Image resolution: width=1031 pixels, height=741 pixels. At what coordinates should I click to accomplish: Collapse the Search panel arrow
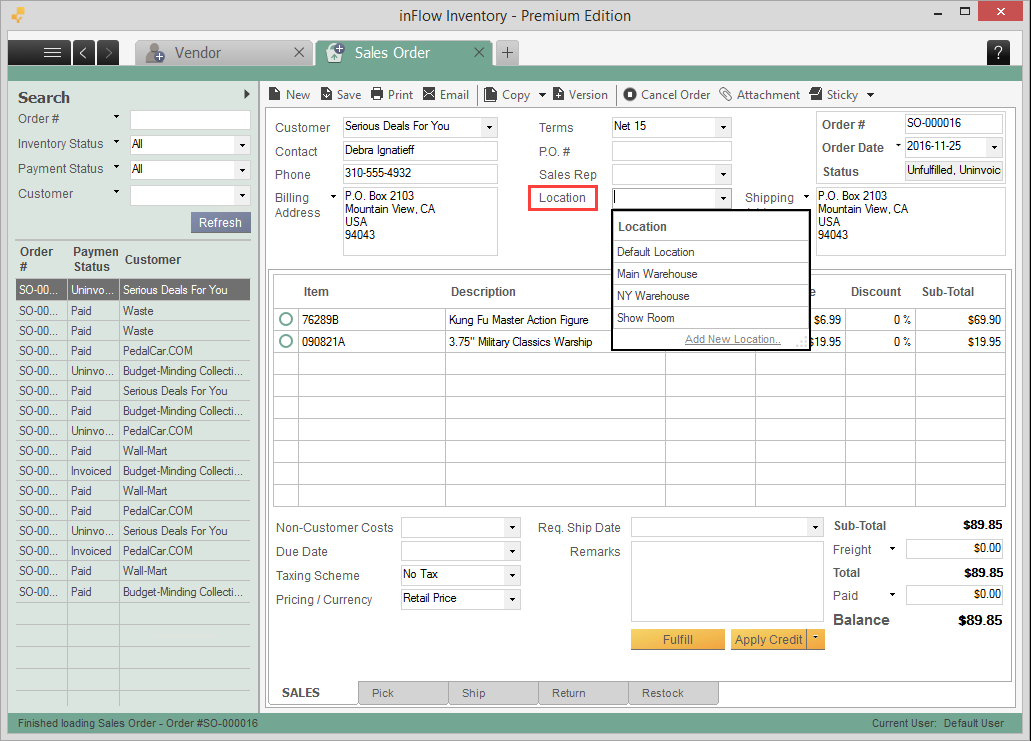[247, 94]
